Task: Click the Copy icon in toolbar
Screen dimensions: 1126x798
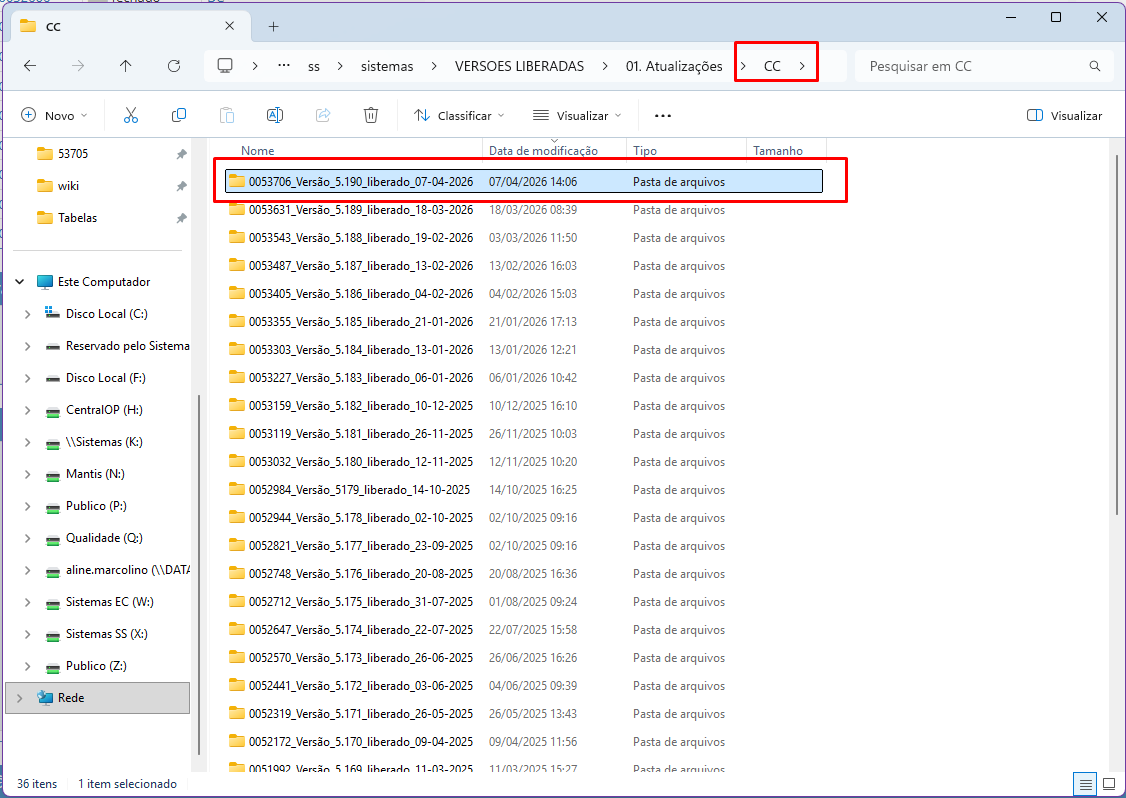Action: tap(179, 115)
